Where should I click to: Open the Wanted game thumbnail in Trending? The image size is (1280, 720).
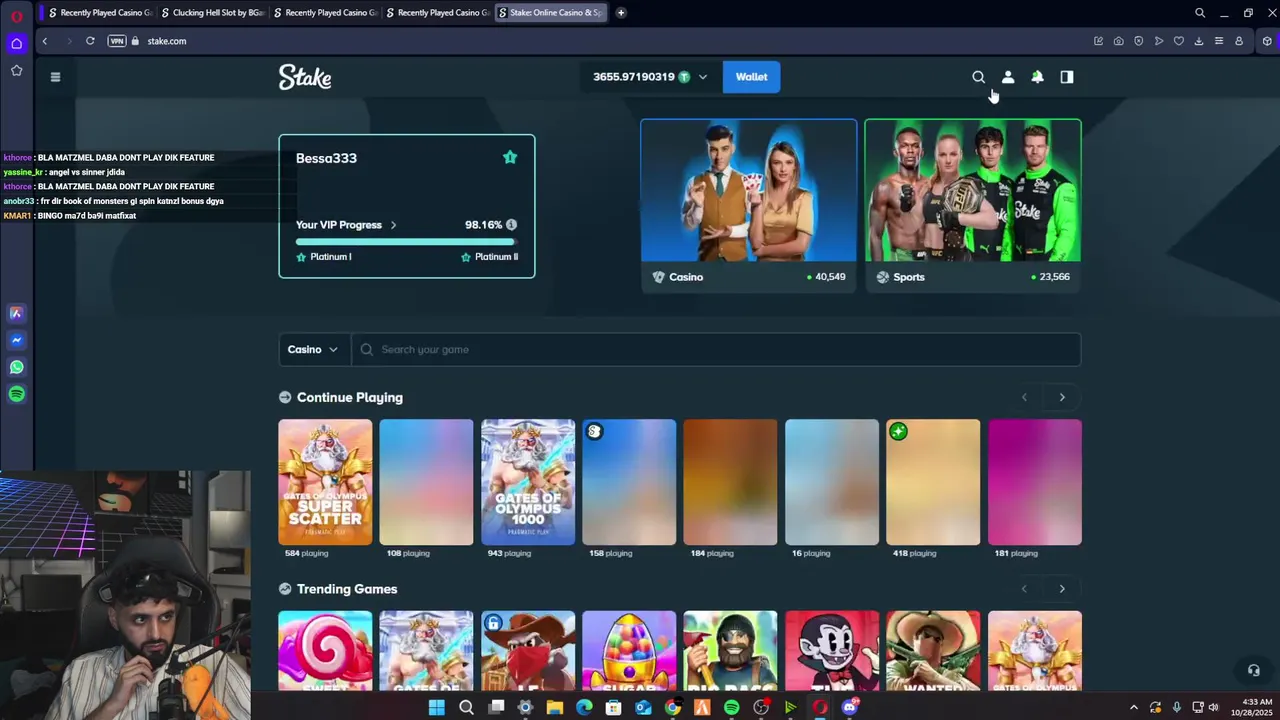tap(933, 651)
